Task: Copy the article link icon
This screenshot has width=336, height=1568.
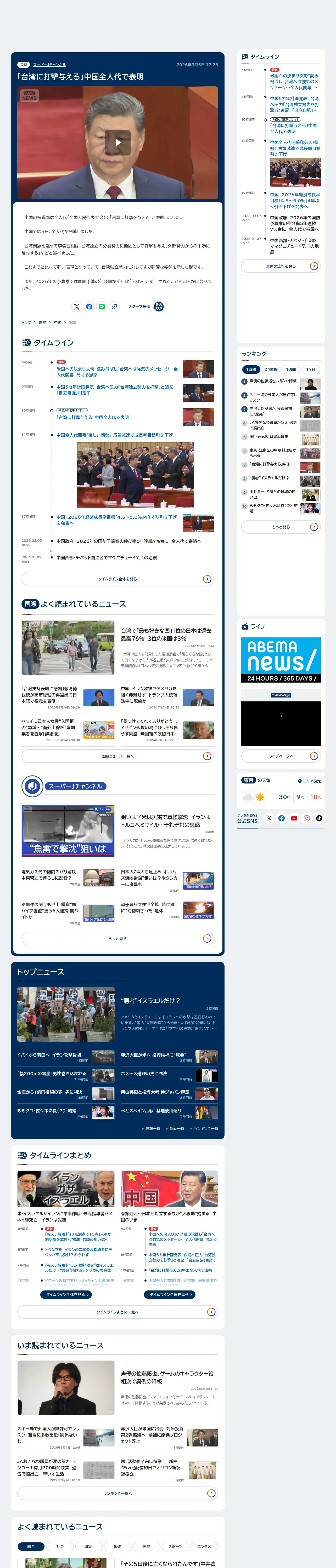Action: pos(114,307)
